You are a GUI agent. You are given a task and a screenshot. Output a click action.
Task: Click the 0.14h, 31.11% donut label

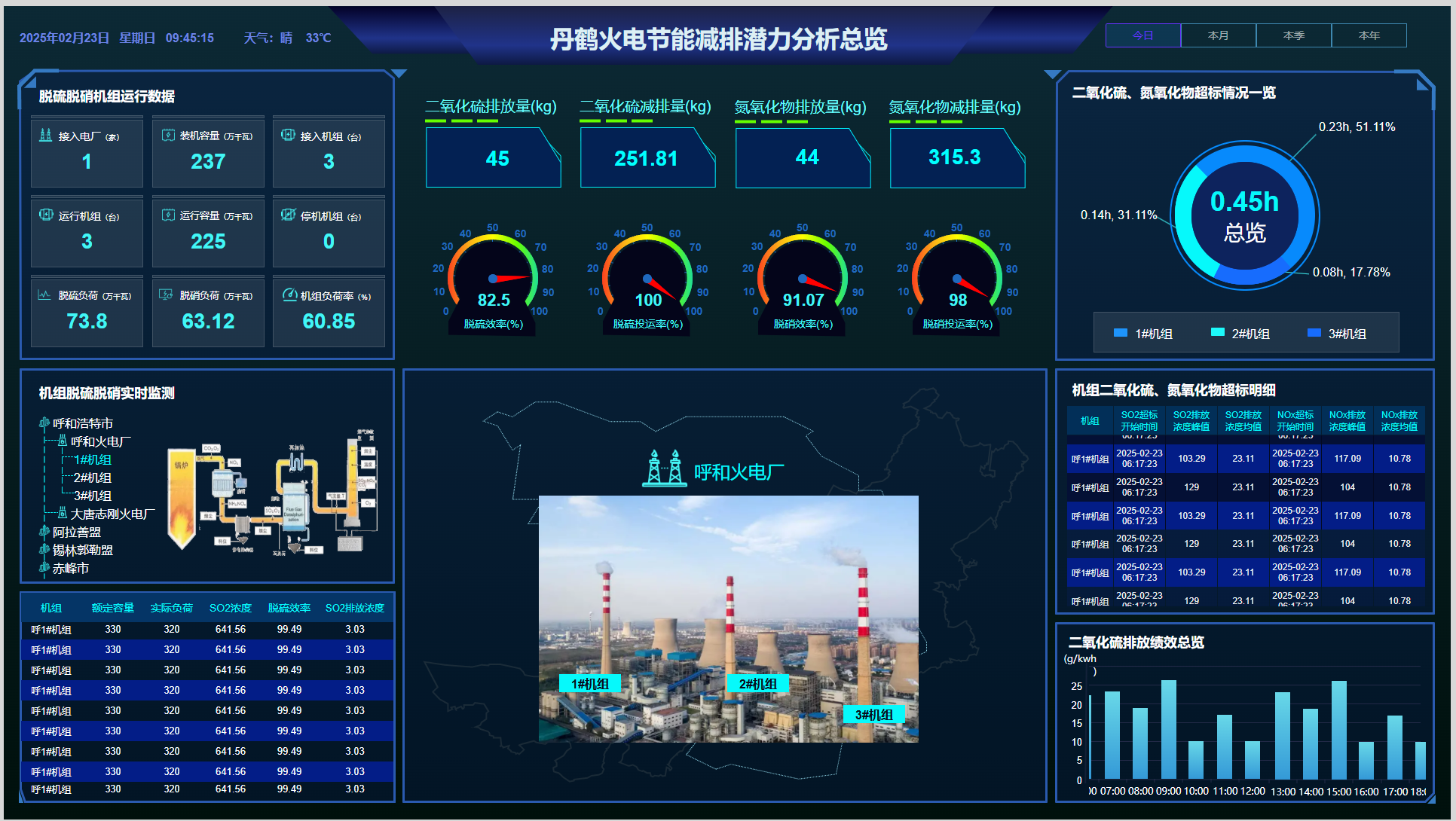[1118, 215]
